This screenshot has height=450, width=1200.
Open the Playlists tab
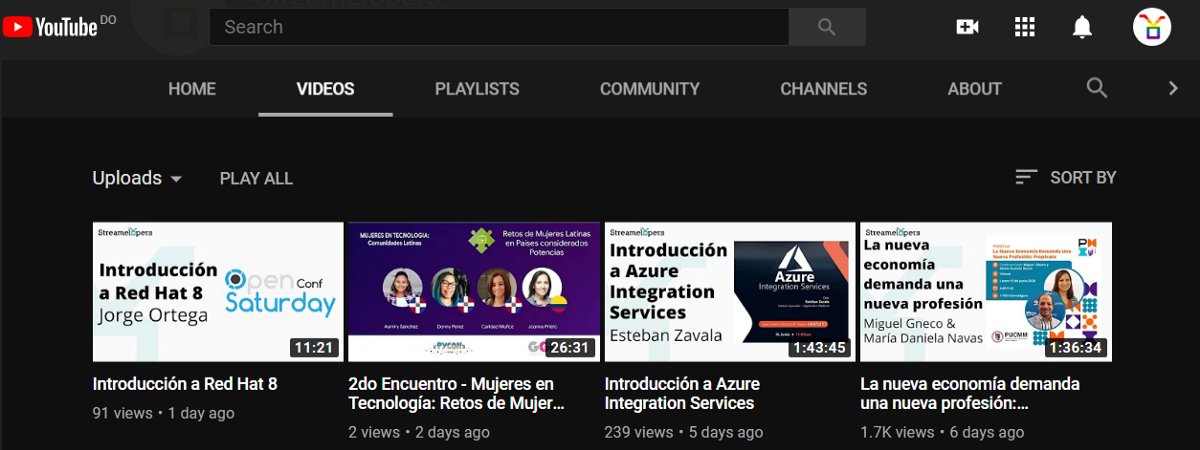click(477, 89)
